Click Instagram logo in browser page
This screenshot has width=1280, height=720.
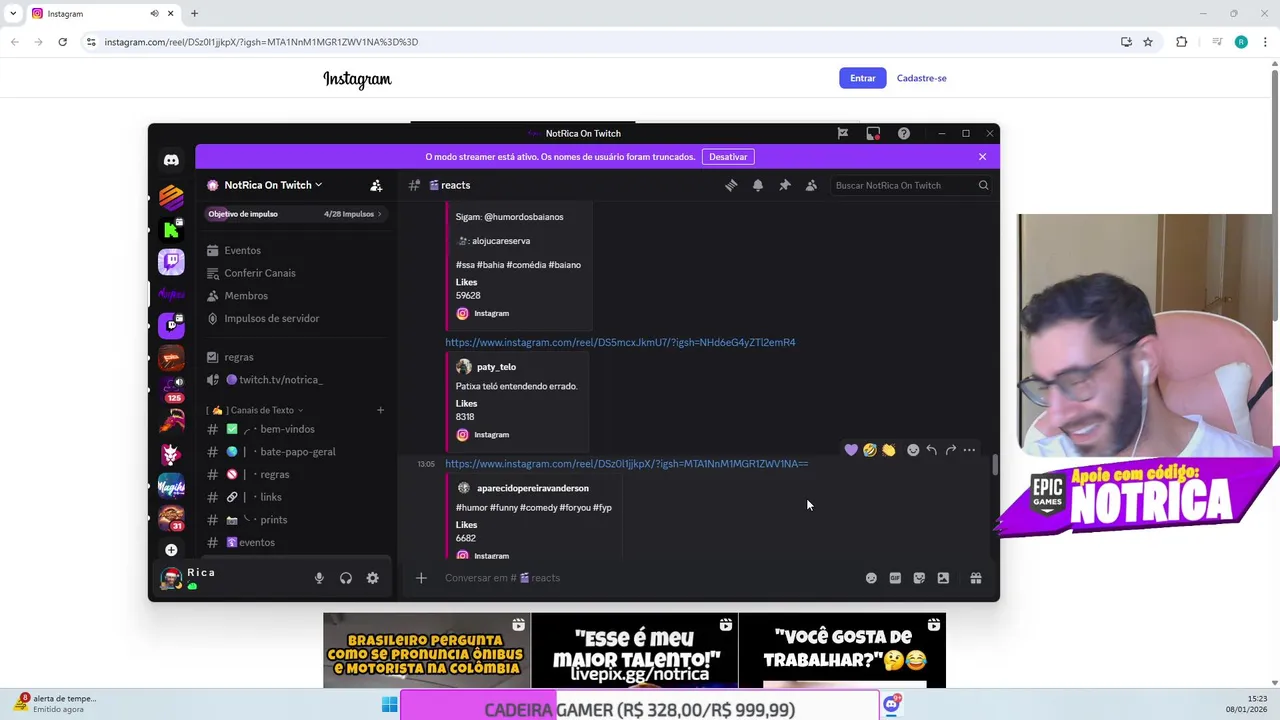[357, 79]
